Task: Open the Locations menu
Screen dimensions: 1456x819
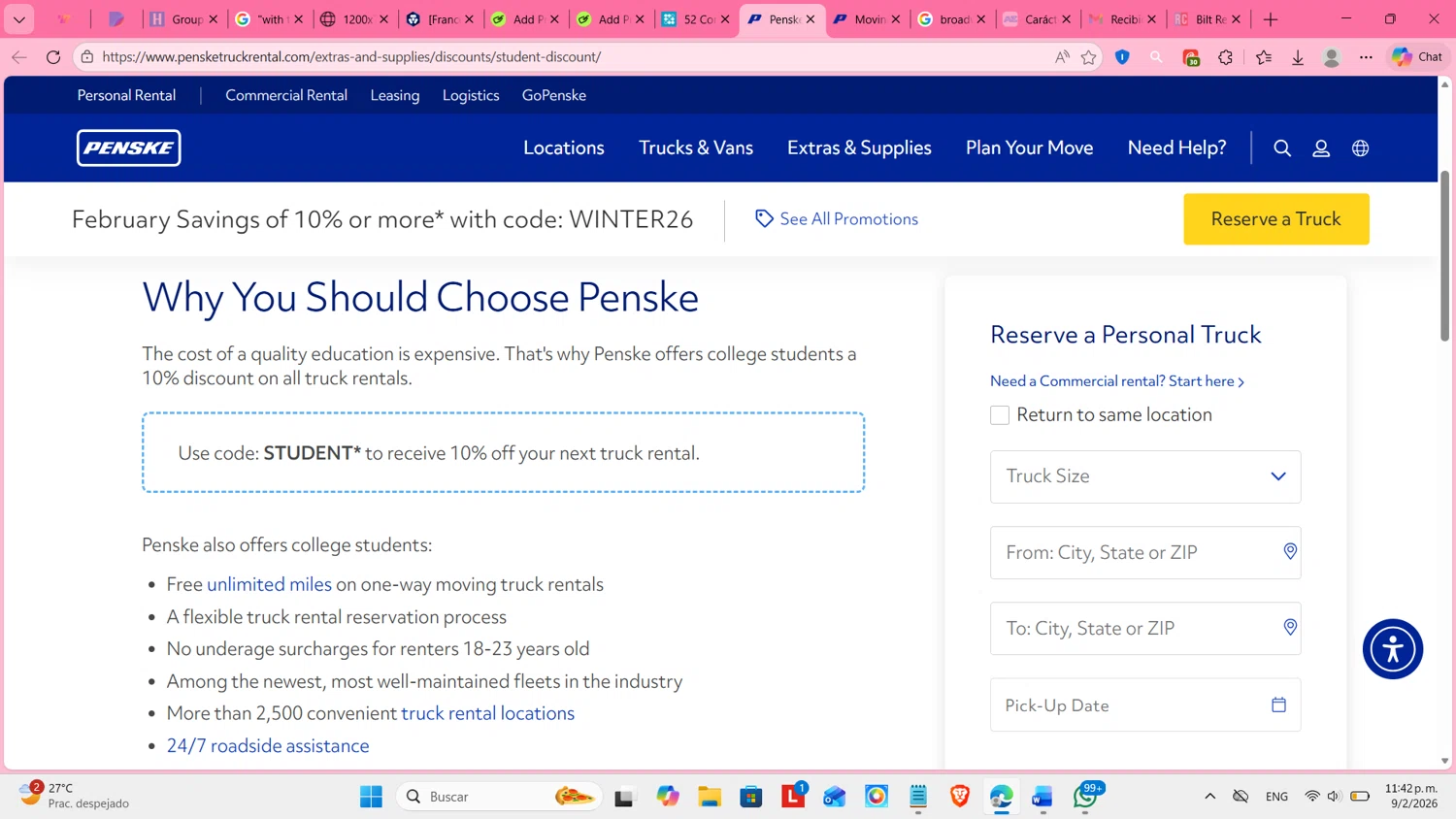Action: [x=564, y=148]
